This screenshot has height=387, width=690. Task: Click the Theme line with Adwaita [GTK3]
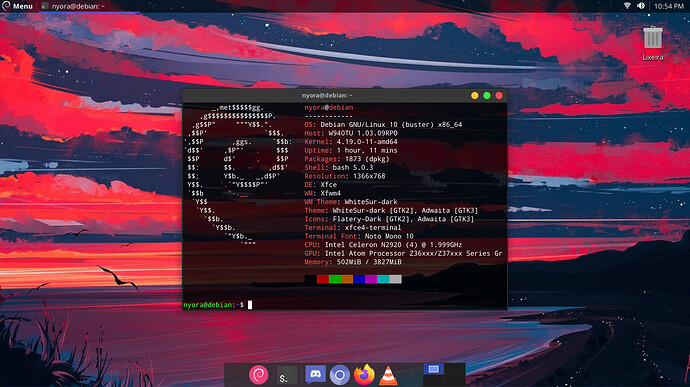[x=391, y=210]
